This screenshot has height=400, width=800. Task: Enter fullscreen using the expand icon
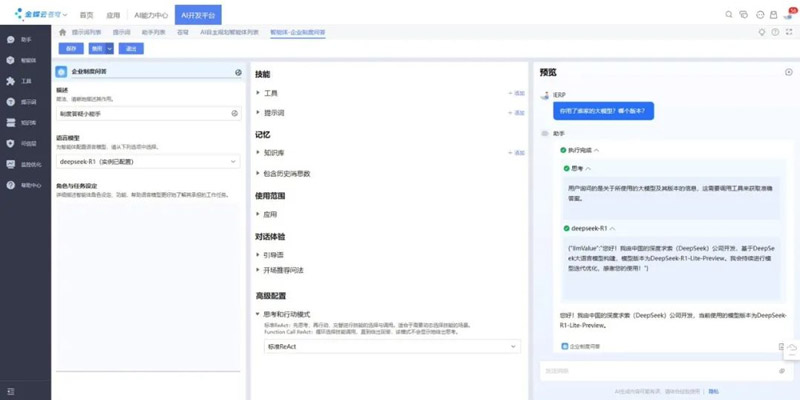click(x=790, y=32)
